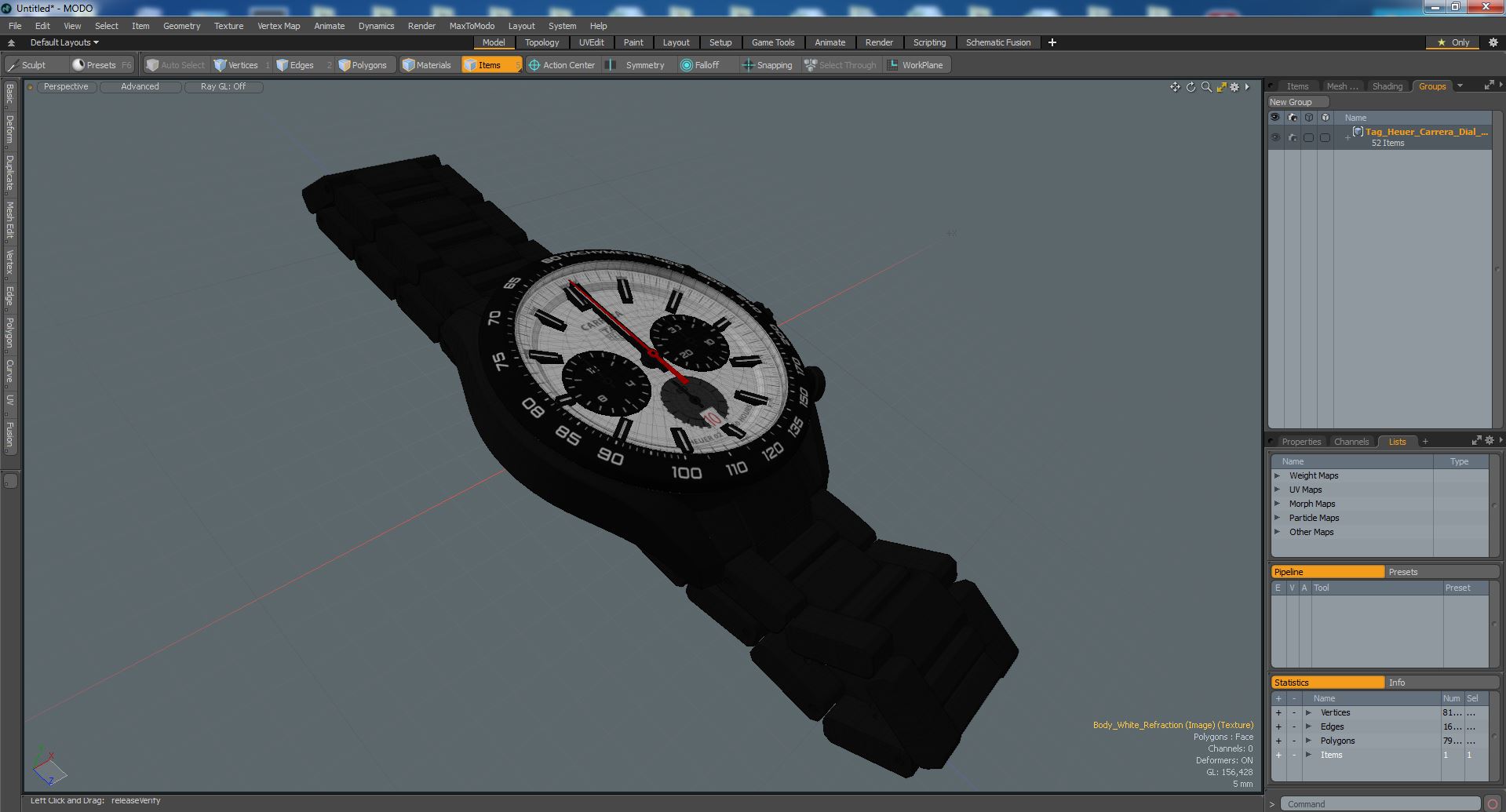Expand the Other Maps list
Image resolution: width=1506 pixels, height=812 pixels.
[1277, 532]
